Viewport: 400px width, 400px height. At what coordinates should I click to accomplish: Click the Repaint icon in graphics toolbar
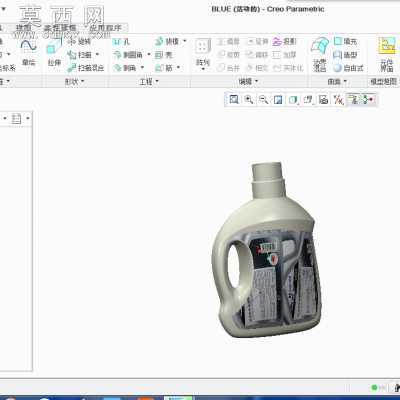278,99
